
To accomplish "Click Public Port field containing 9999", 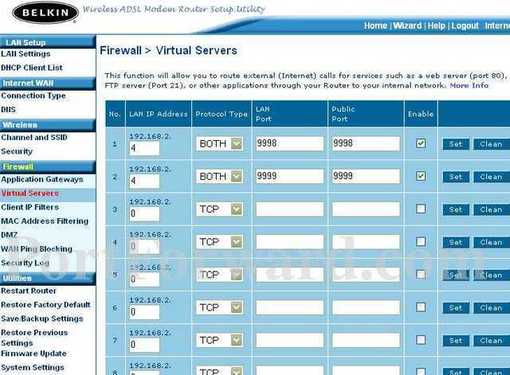I will pos(366,176).
